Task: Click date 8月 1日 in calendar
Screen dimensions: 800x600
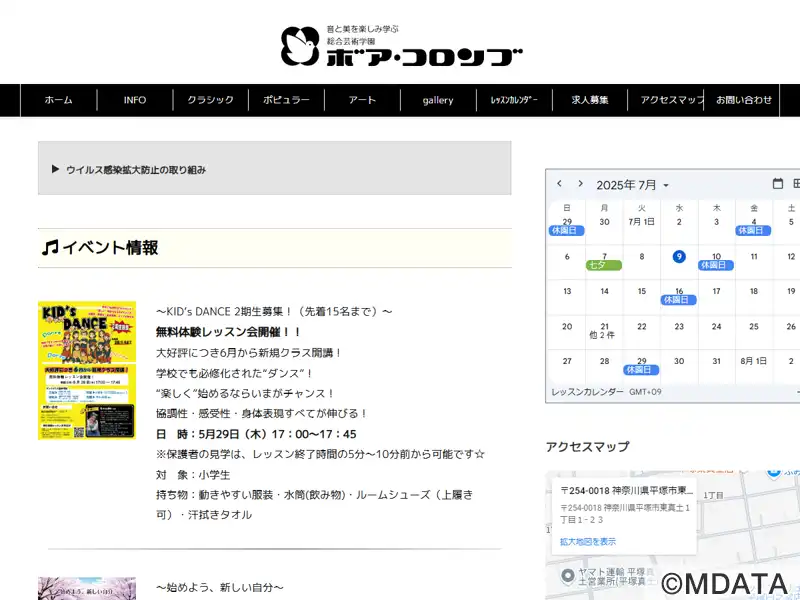Action: [x=754, y=361]
